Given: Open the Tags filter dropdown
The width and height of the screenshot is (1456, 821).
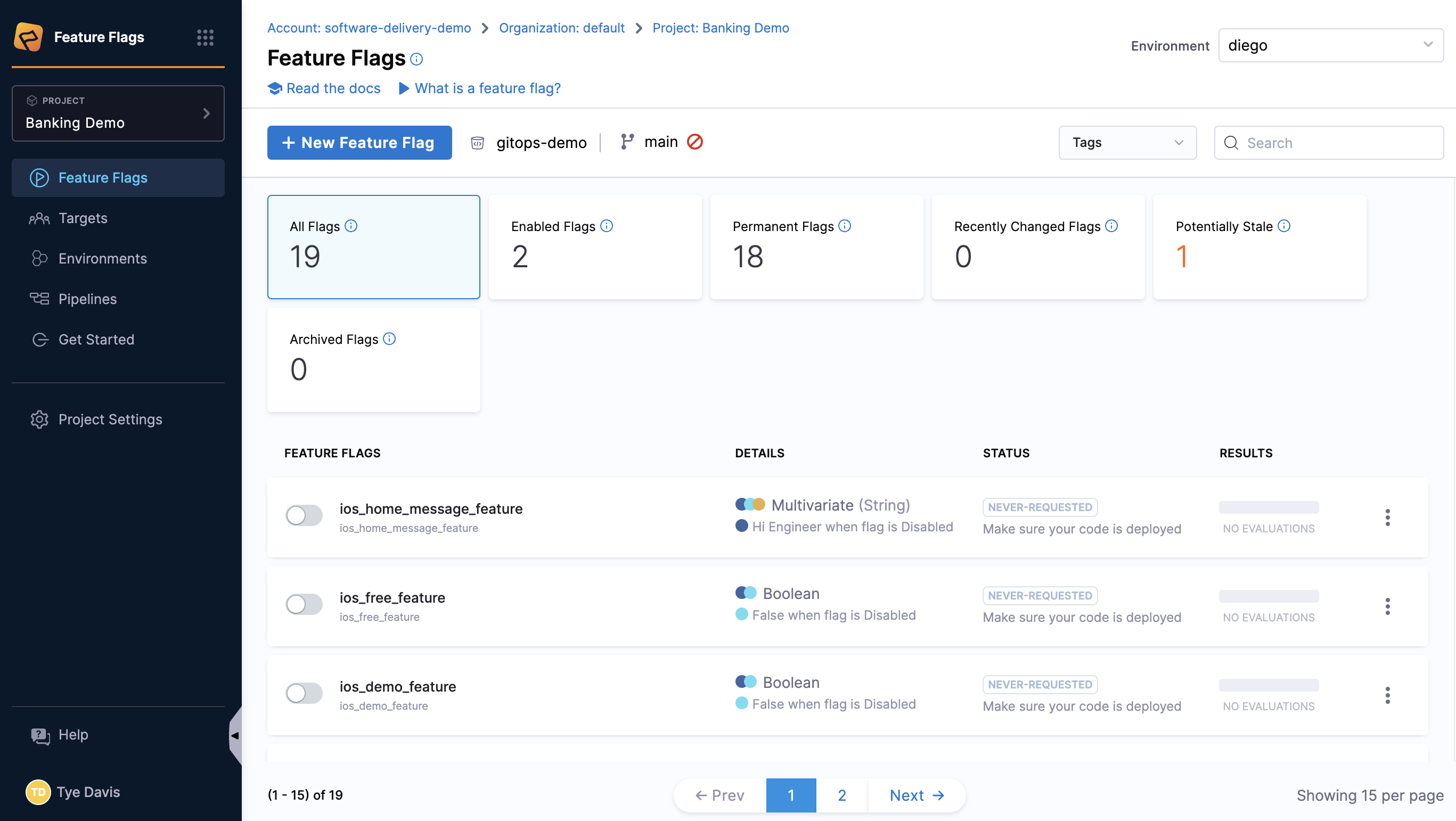Looking at the screenshot, I should (x=1127, y=142).
